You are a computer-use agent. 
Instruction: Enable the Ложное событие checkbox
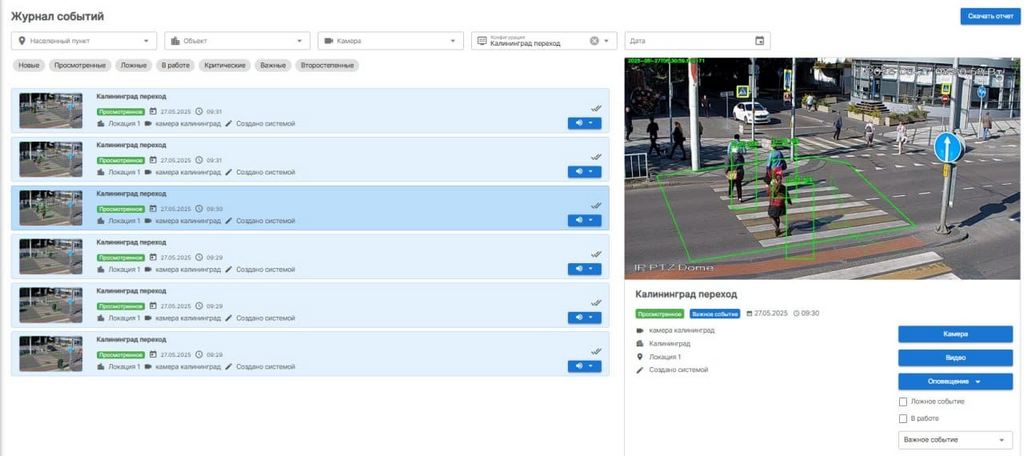click(903, 401)
